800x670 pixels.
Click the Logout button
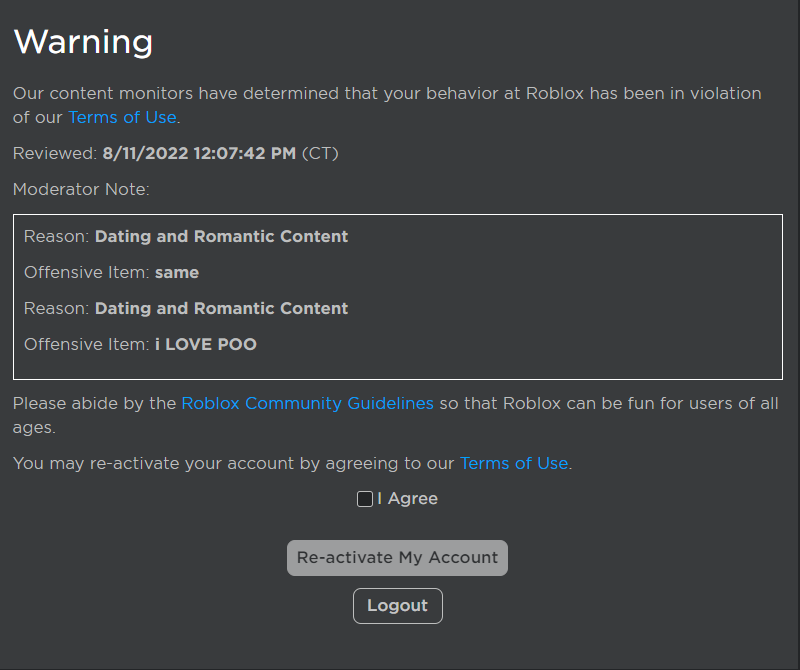tap(397, 606)
